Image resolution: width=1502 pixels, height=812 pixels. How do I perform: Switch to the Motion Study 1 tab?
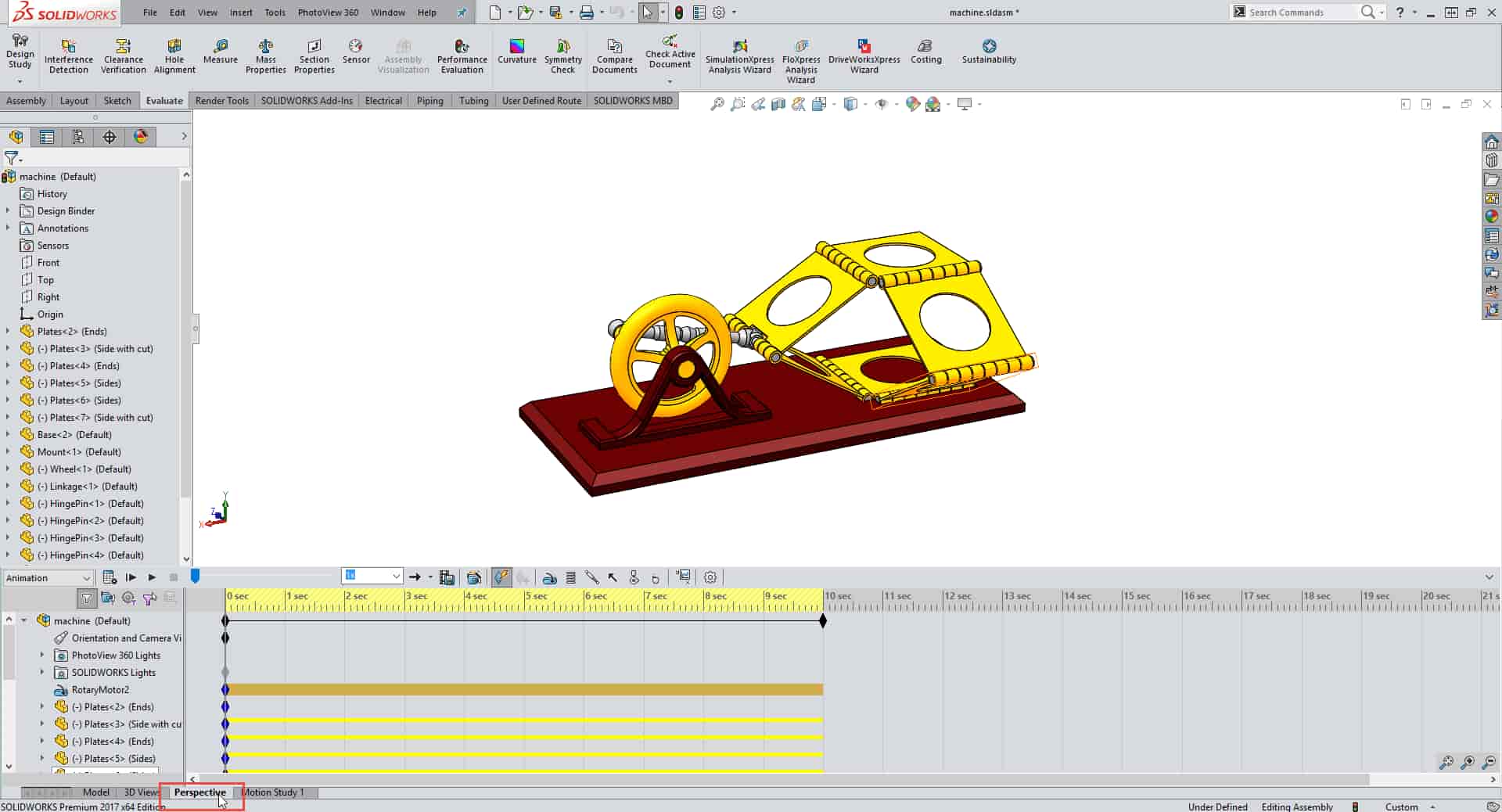pyautogui.click(x=275, y=792)
